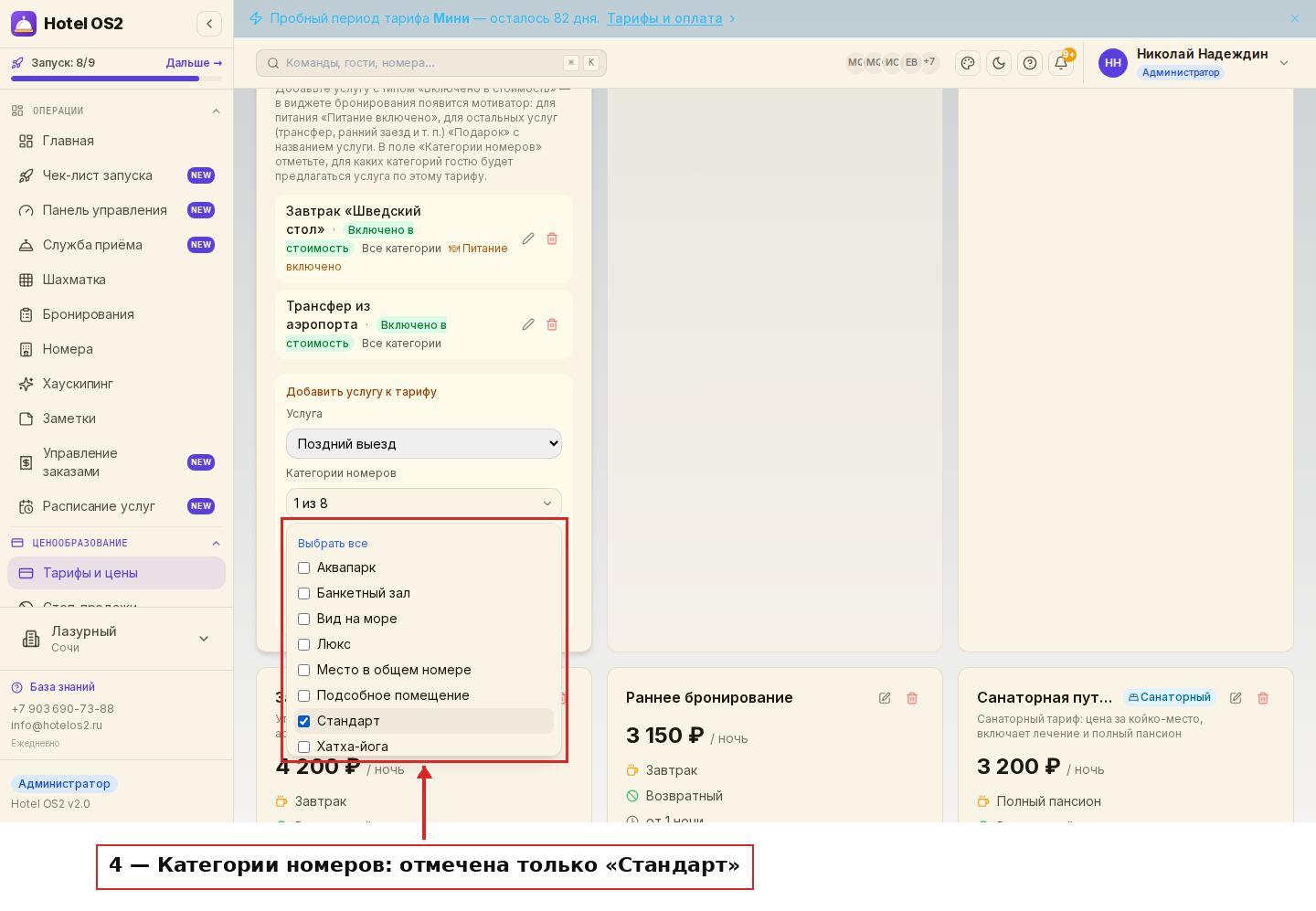Viewport: 1316px width, 911px height.
Task: Open Бронирования in the sidebar
Action: pos(116,314)
